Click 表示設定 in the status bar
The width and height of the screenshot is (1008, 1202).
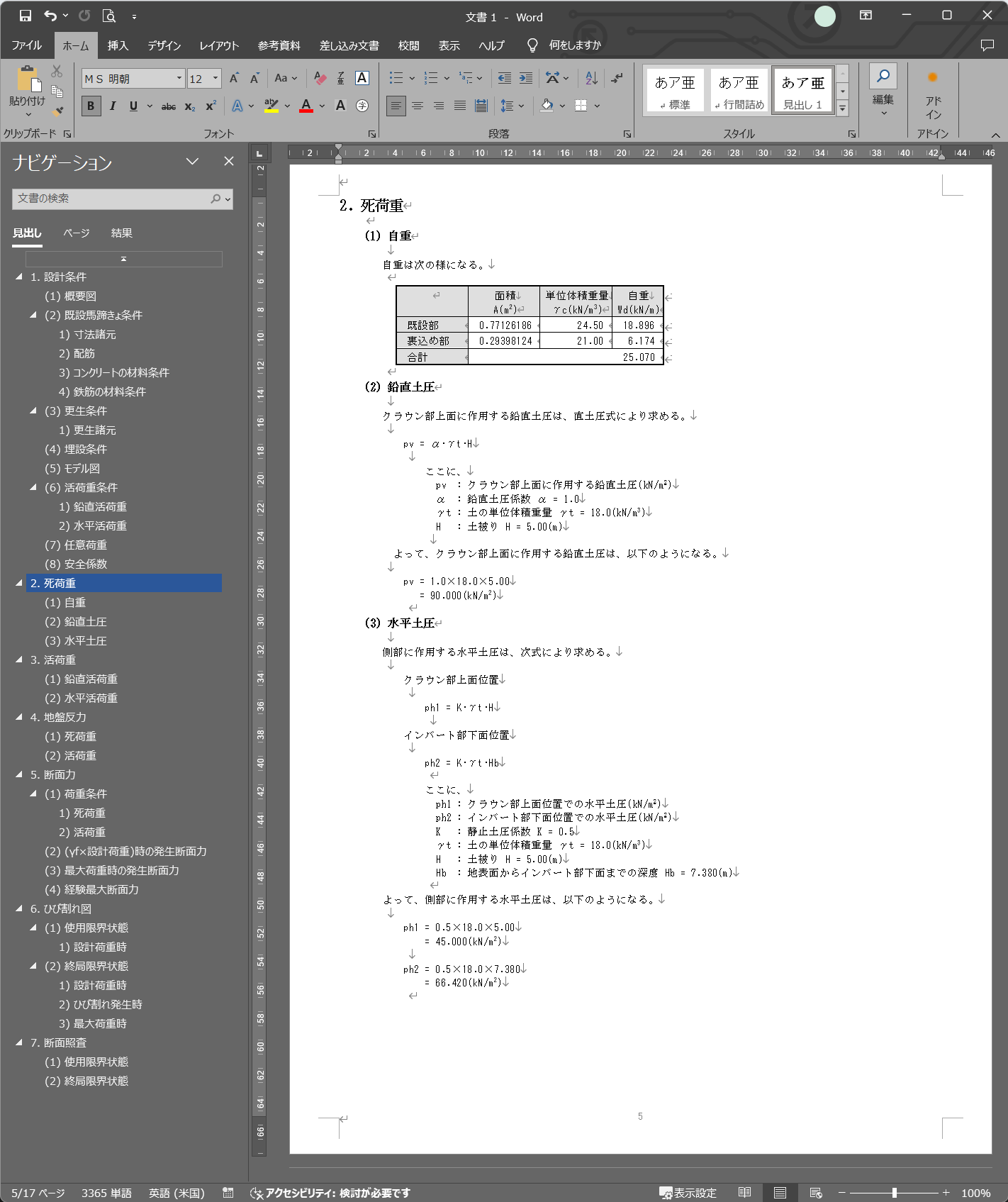(688, 1193)
